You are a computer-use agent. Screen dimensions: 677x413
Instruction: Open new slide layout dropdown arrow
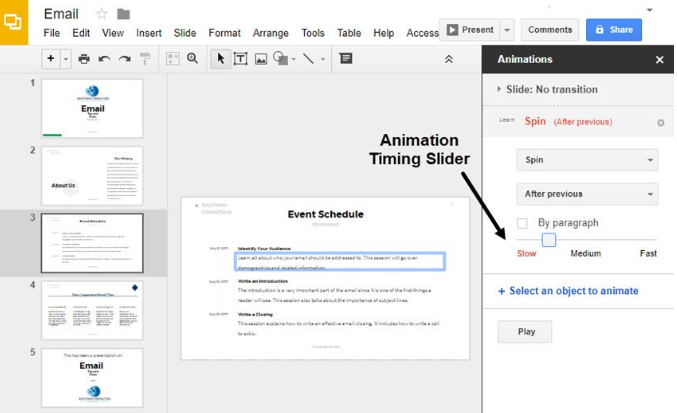[x=66, y=59]
